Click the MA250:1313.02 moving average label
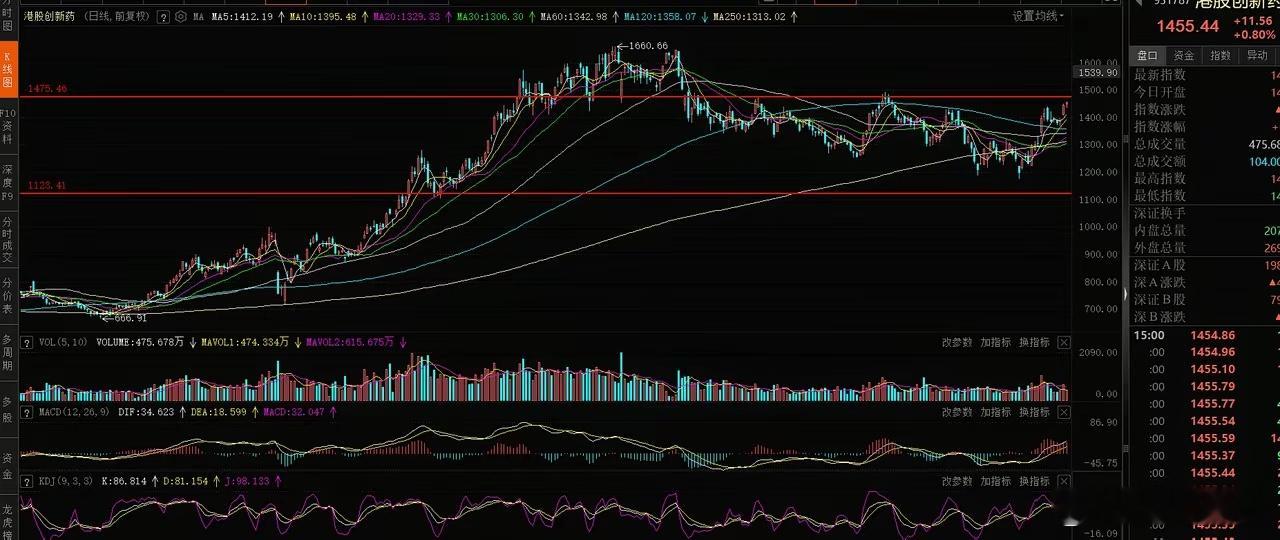 748,17
